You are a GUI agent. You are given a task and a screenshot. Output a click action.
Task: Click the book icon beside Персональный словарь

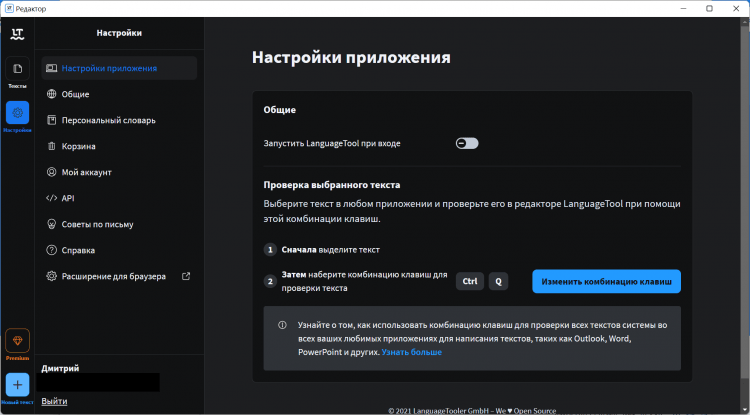(51, 120)
